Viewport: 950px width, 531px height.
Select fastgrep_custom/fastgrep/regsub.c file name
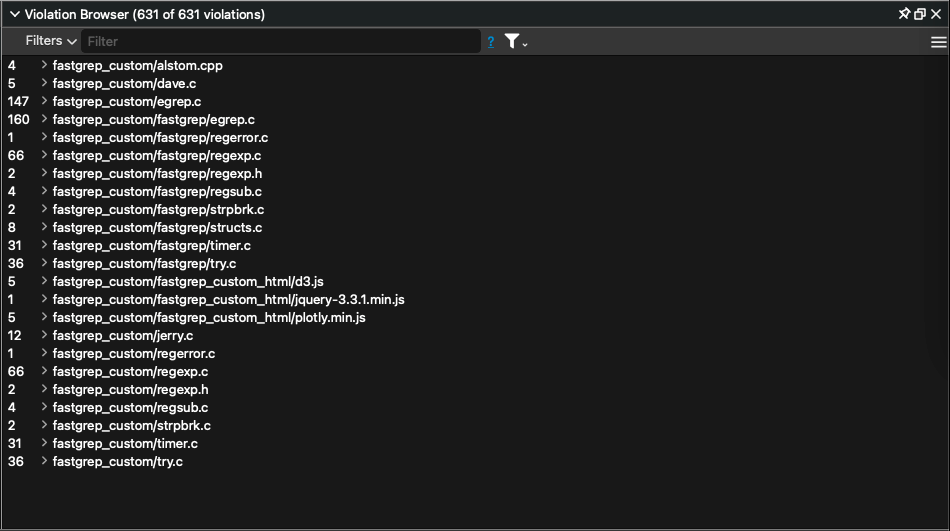click(158, 192)
